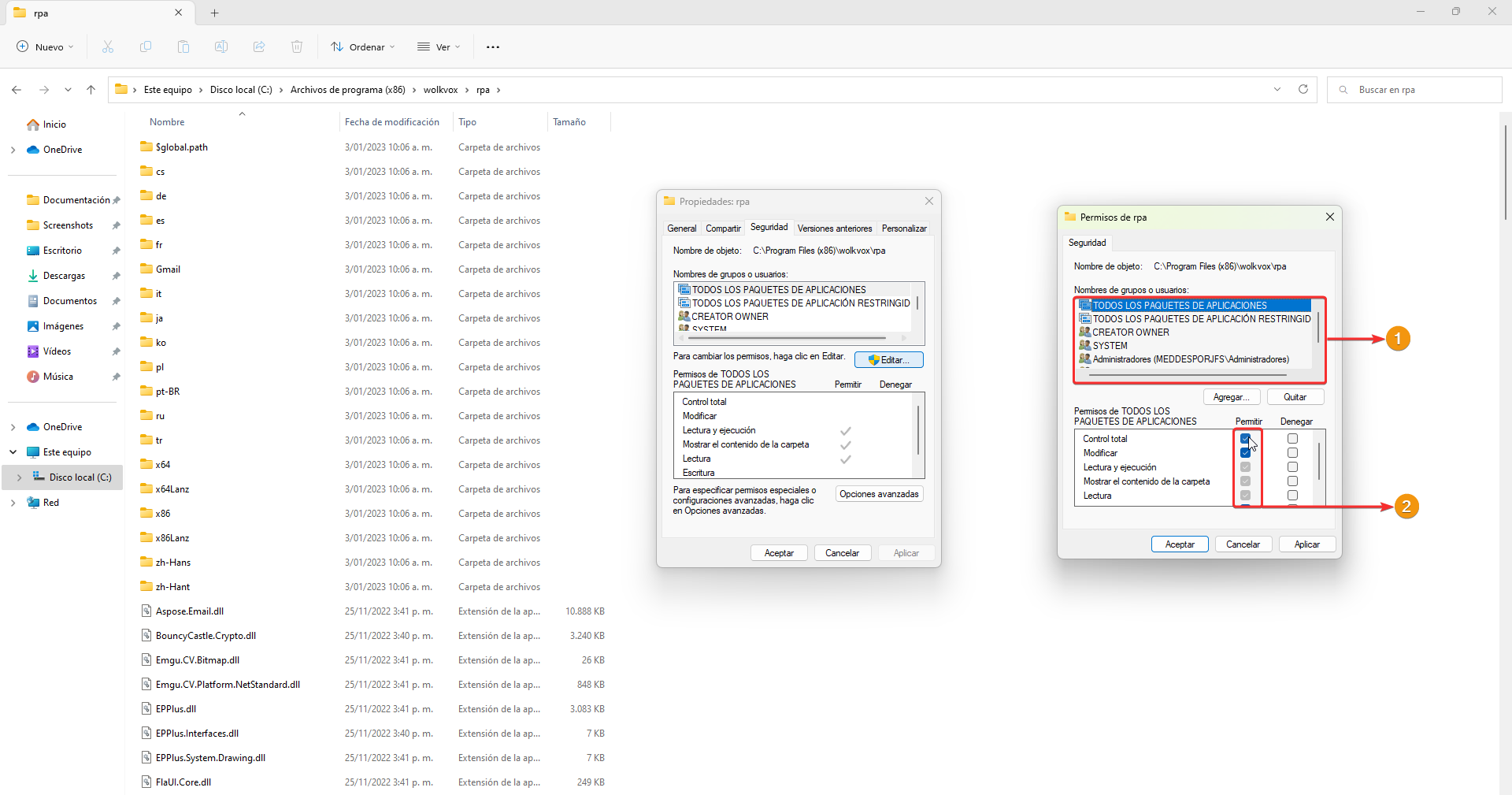Toggle Permitir for Lectura y ejecución
The image size is (1512, 795).
1246,467
